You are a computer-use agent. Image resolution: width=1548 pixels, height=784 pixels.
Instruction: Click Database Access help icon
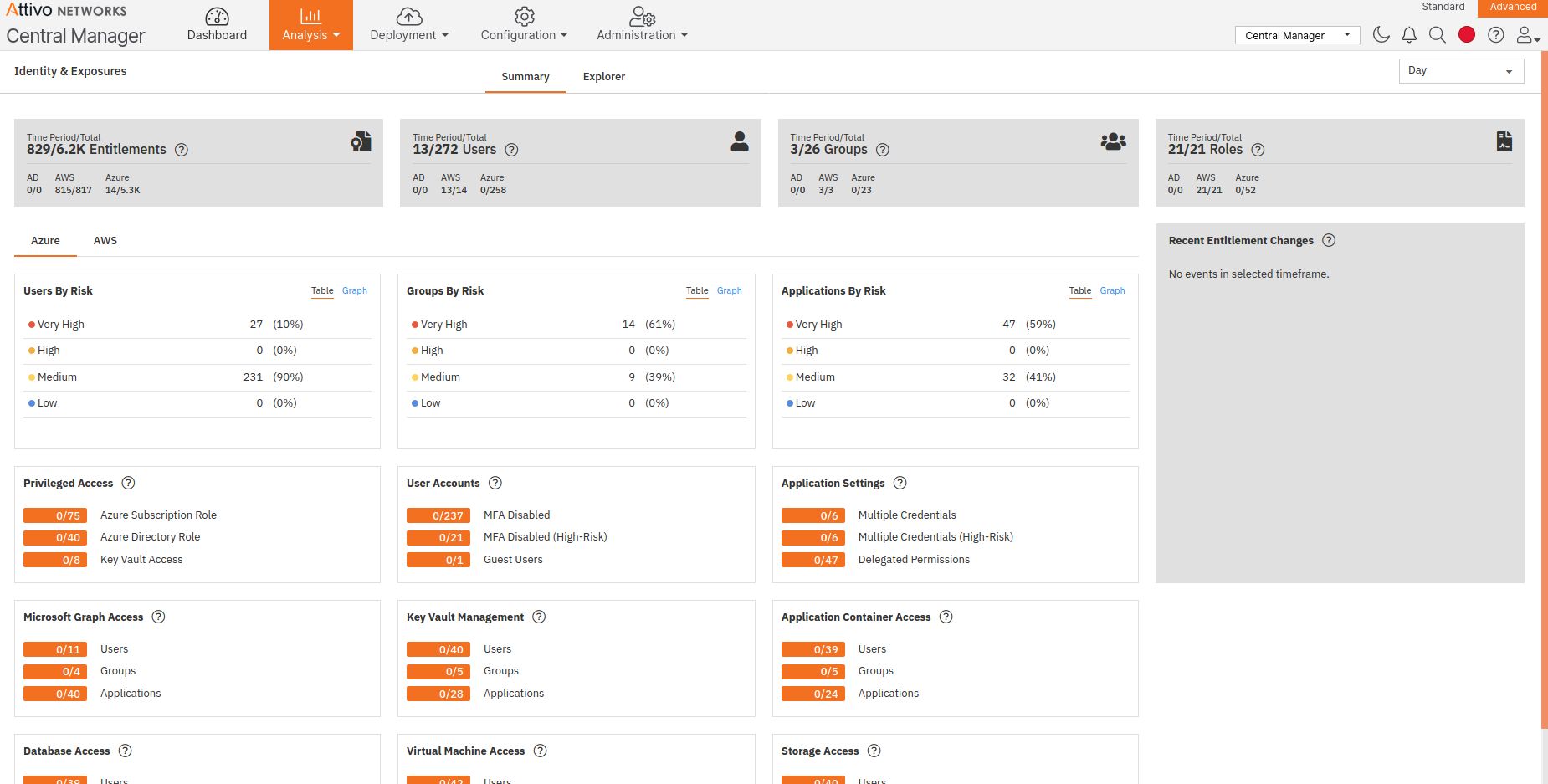(126, 751)
